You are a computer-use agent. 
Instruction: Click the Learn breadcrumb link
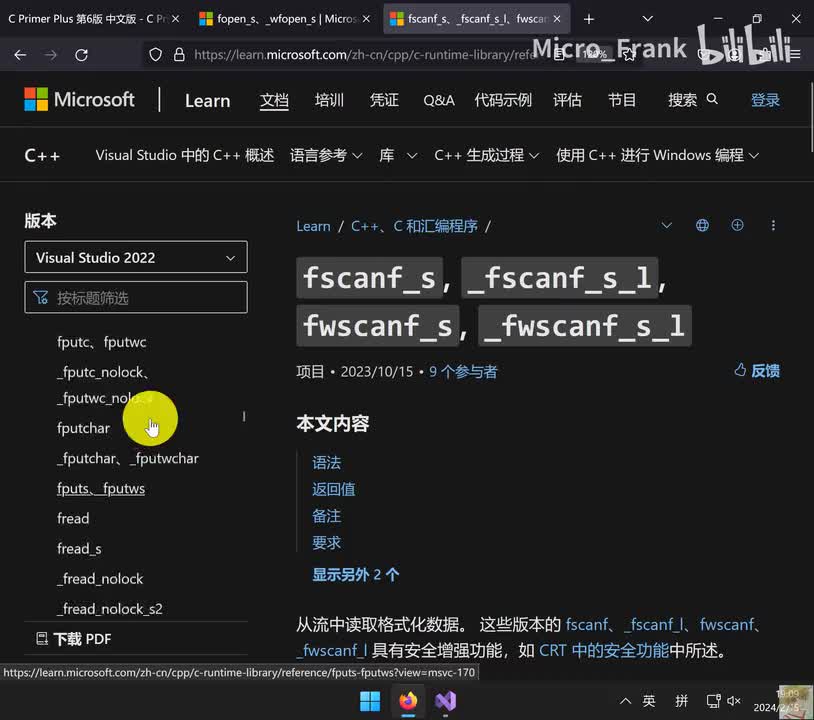[x=313, y=226]
